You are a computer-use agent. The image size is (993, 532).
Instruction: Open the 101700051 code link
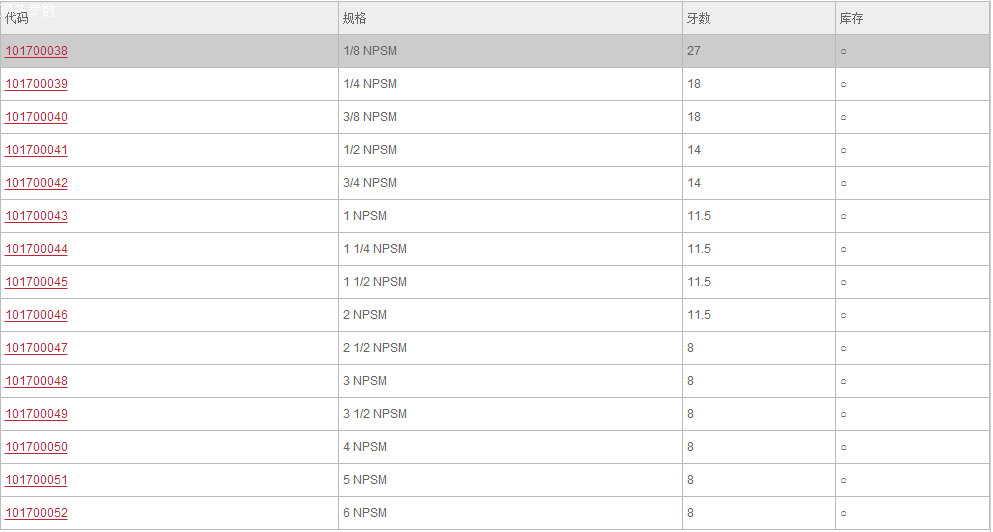pos(37,480)
